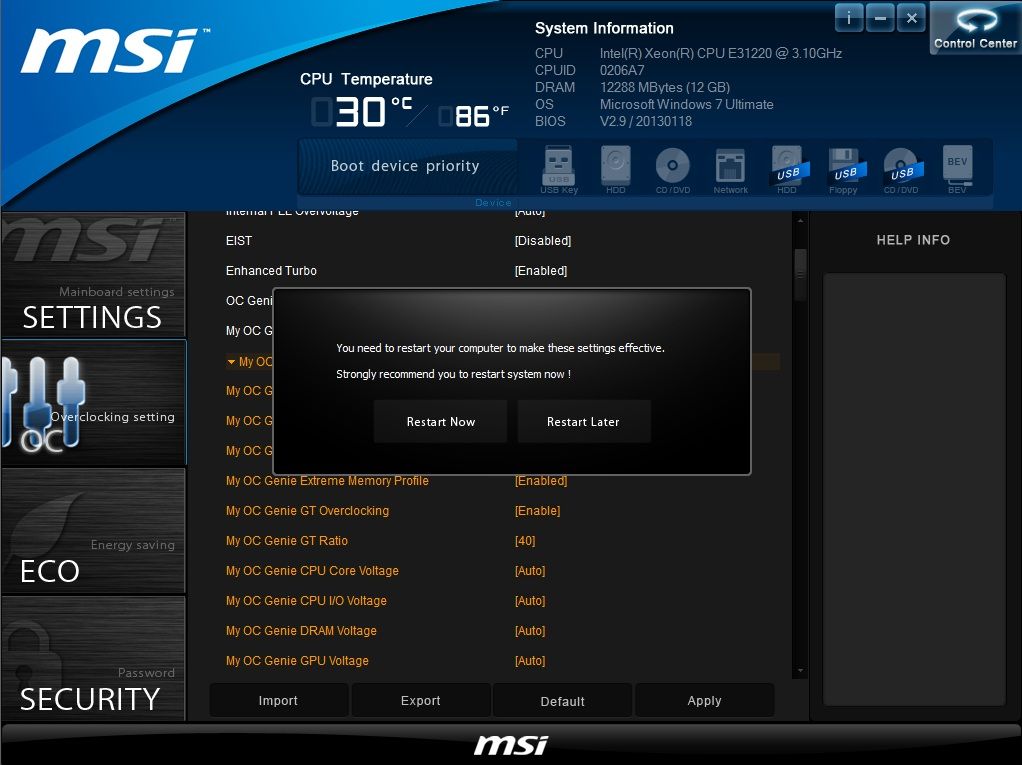The height and width of the screenshot is (765, 1022).
Task: Switch to the ECO energy saving section
Action: 93,530
